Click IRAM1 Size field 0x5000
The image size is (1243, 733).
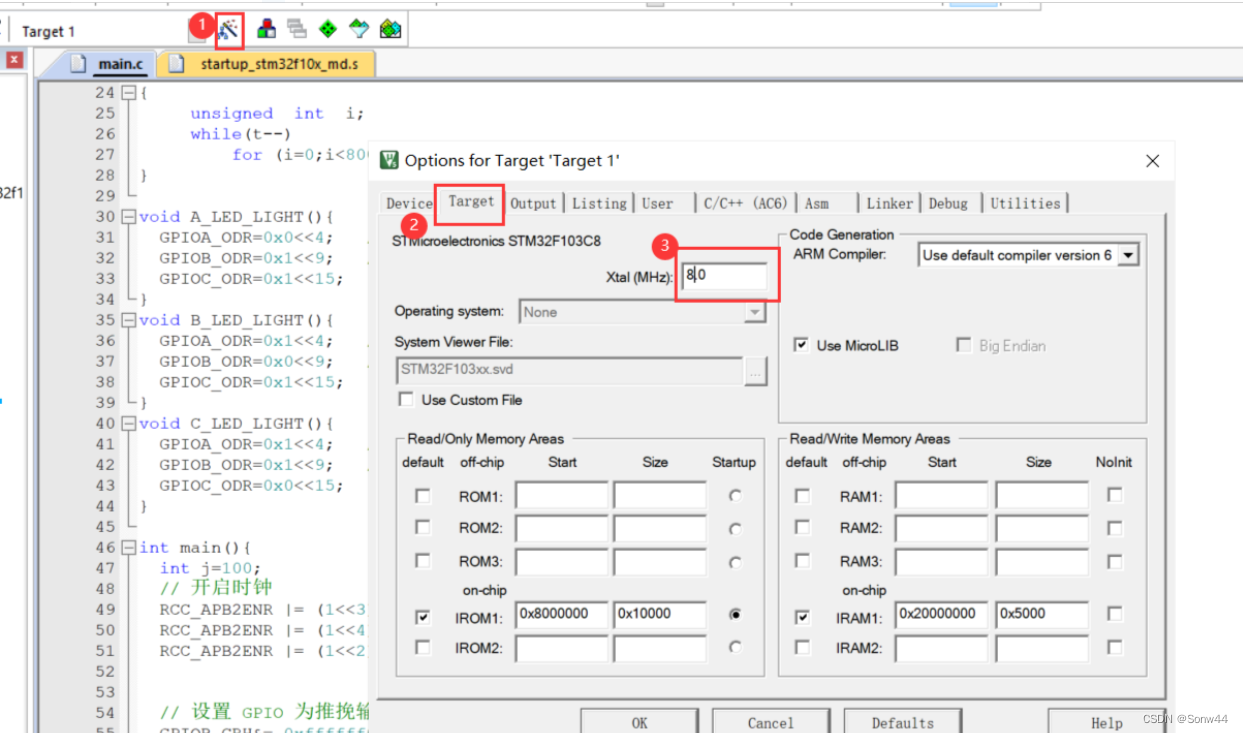click(1042, 614)
